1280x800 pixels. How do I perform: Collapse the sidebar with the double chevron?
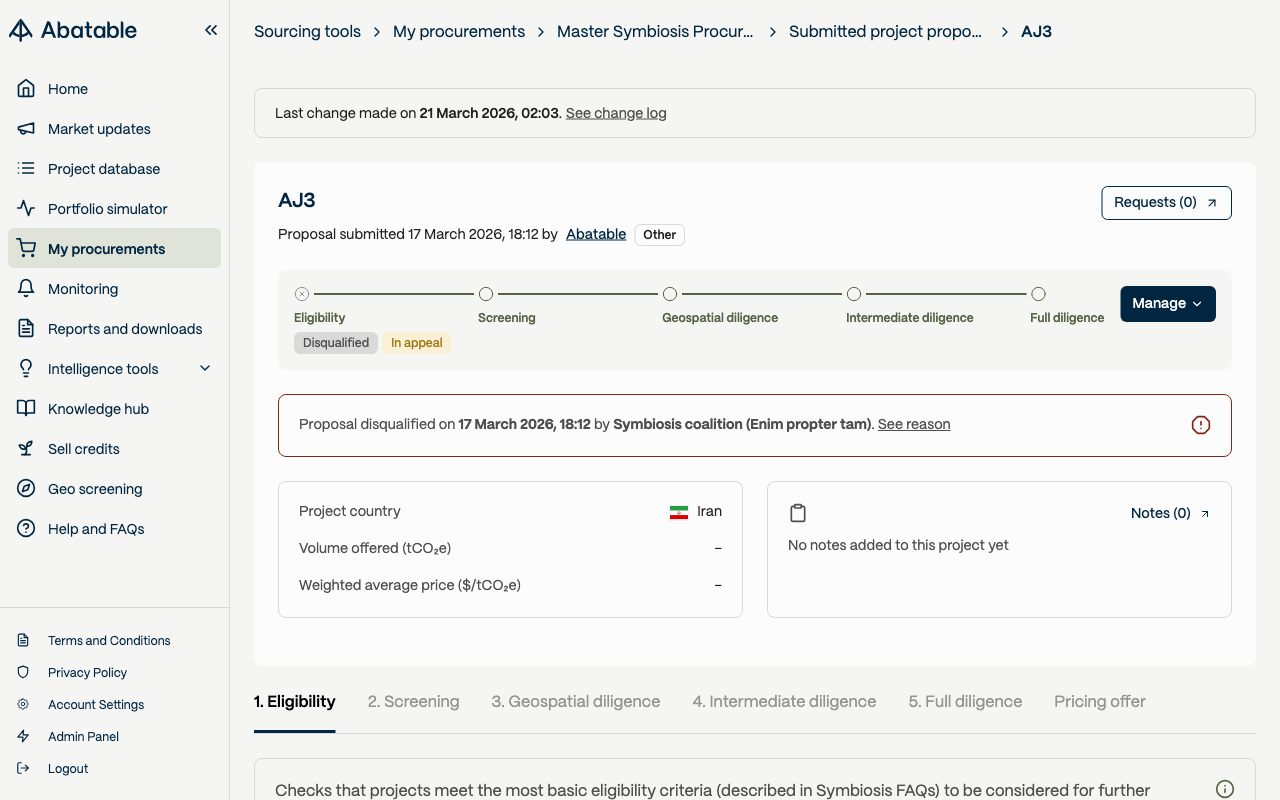(211, 30)
